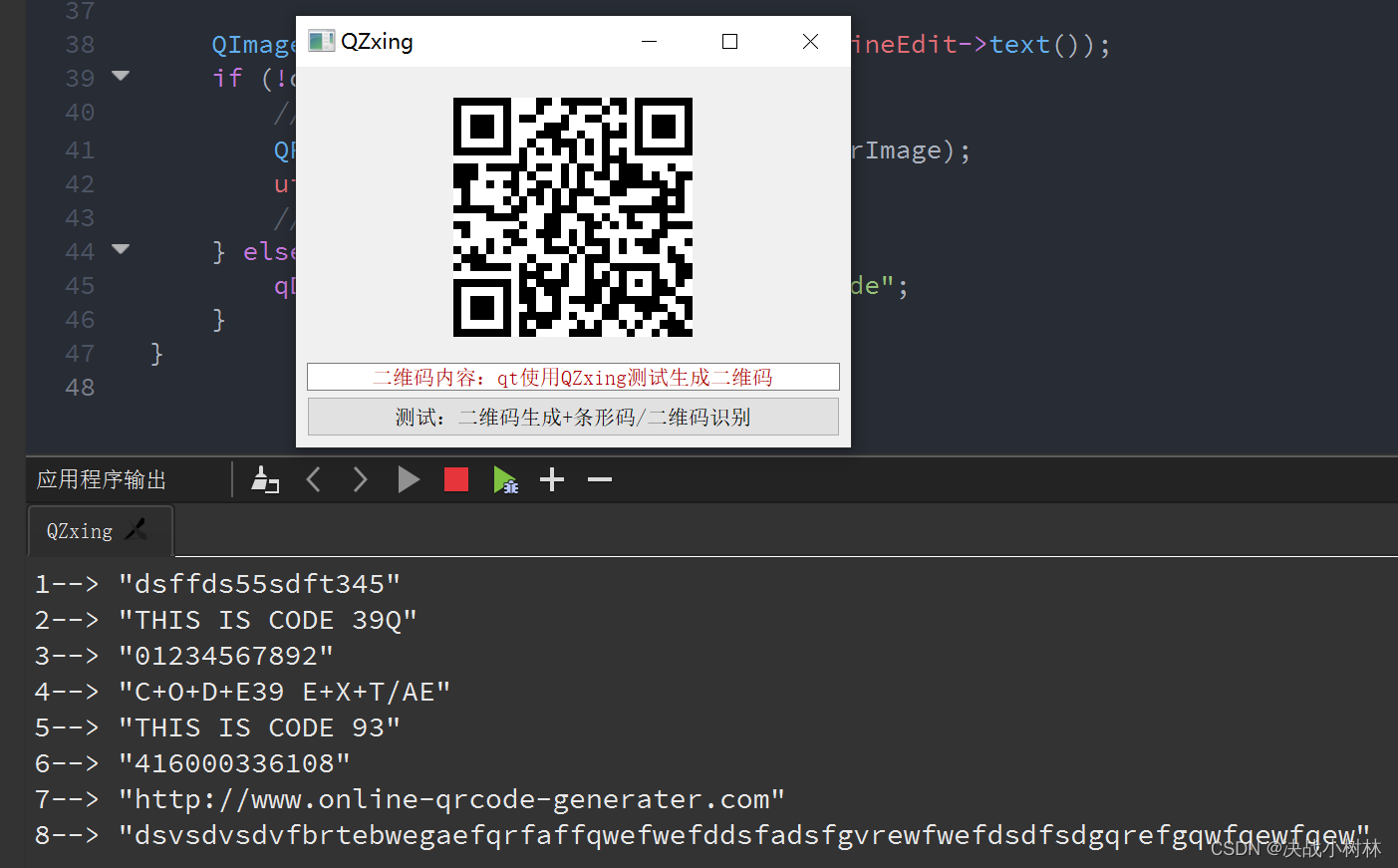The image size is (1398, 868).
Task: Stop the running application with red square icon
Action: (455, 479)
